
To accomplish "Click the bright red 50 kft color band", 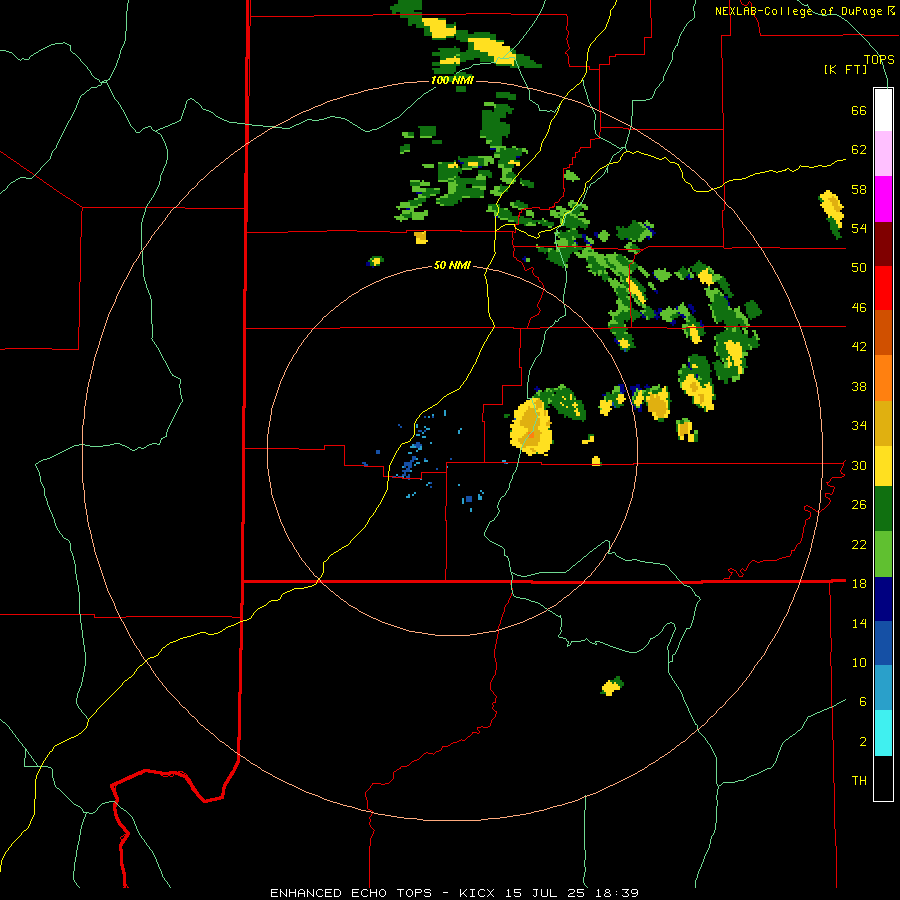I will (883, 288).
